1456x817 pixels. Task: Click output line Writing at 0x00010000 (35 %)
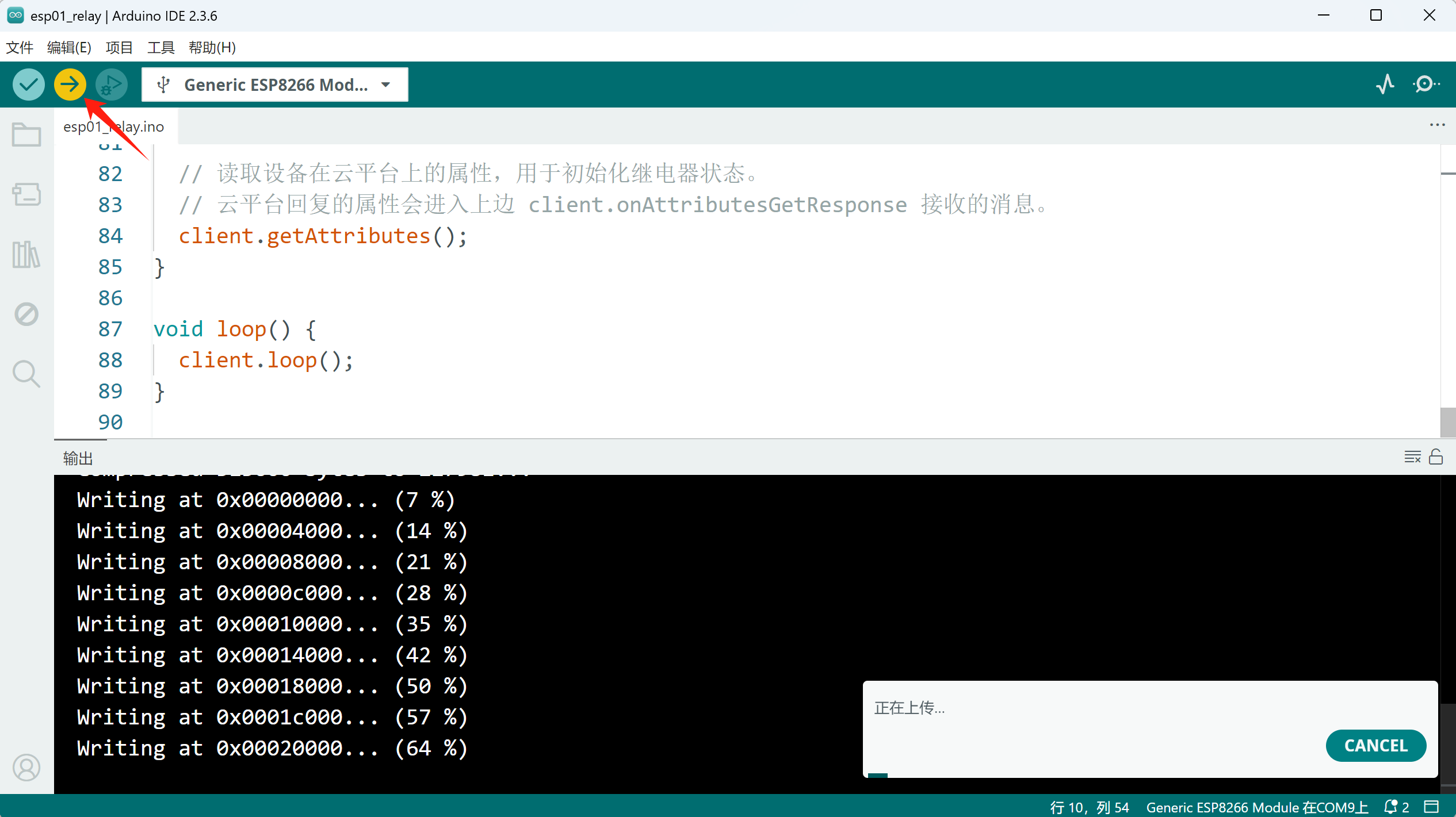point(272,624)
